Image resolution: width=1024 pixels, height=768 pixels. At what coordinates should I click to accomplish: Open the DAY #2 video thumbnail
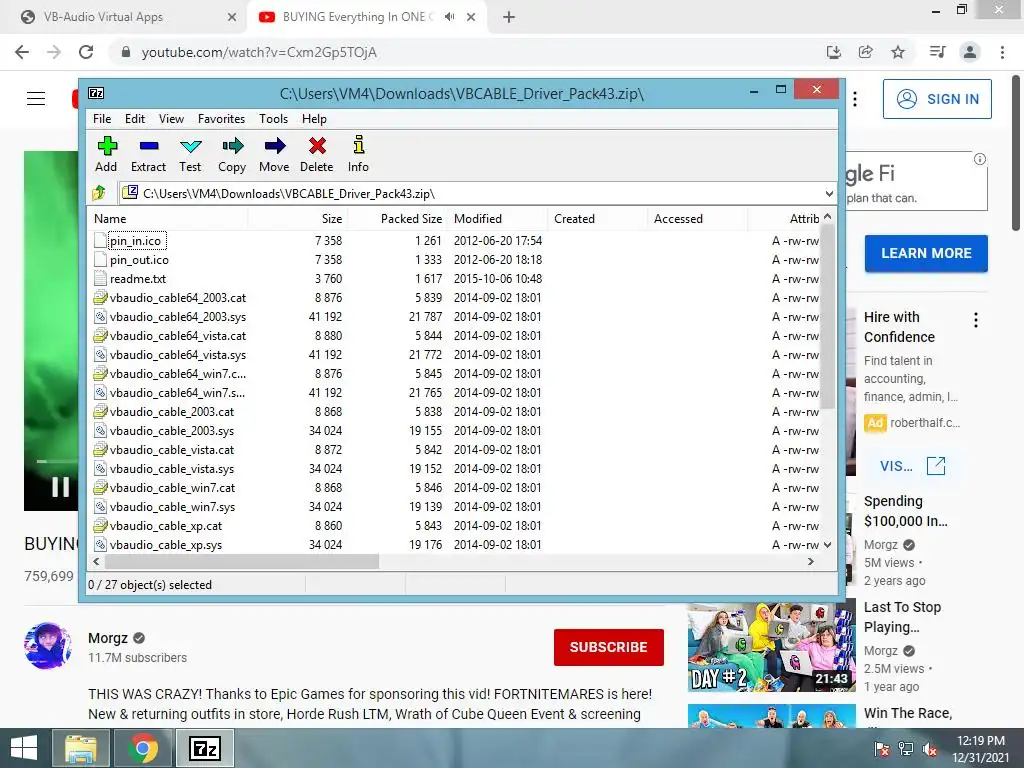(771, 647)
